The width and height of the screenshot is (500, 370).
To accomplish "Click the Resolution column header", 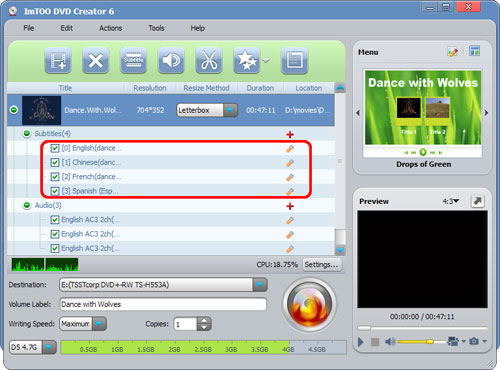I will click(x=150, y=88).
